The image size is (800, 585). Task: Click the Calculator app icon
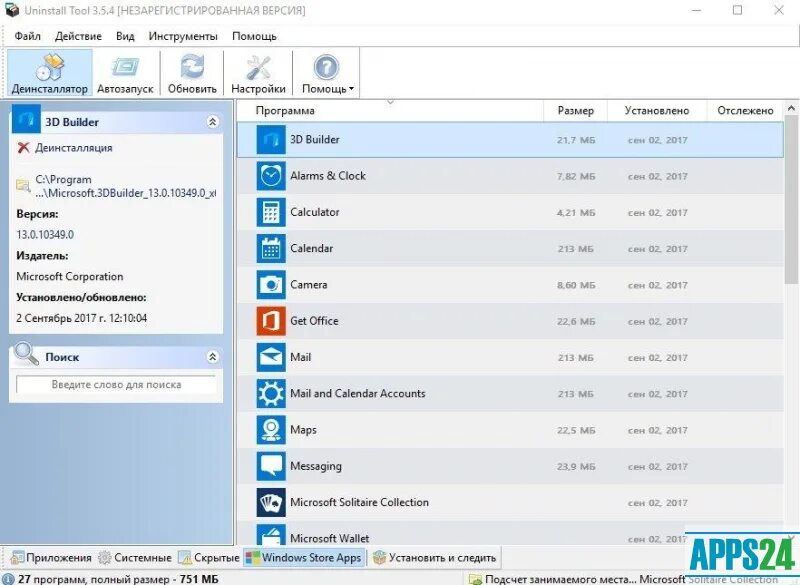click(270, 212)
